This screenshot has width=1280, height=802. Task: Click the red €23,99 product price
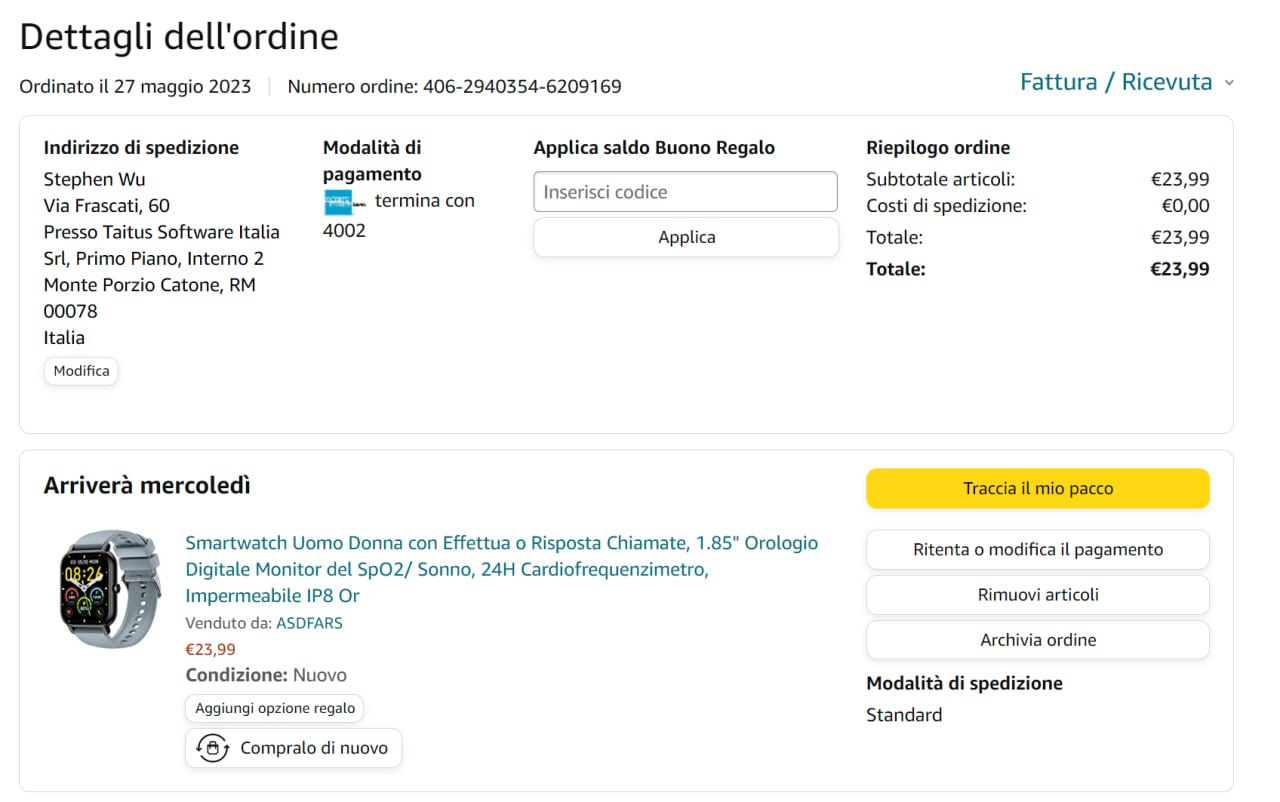click(211, 649)
